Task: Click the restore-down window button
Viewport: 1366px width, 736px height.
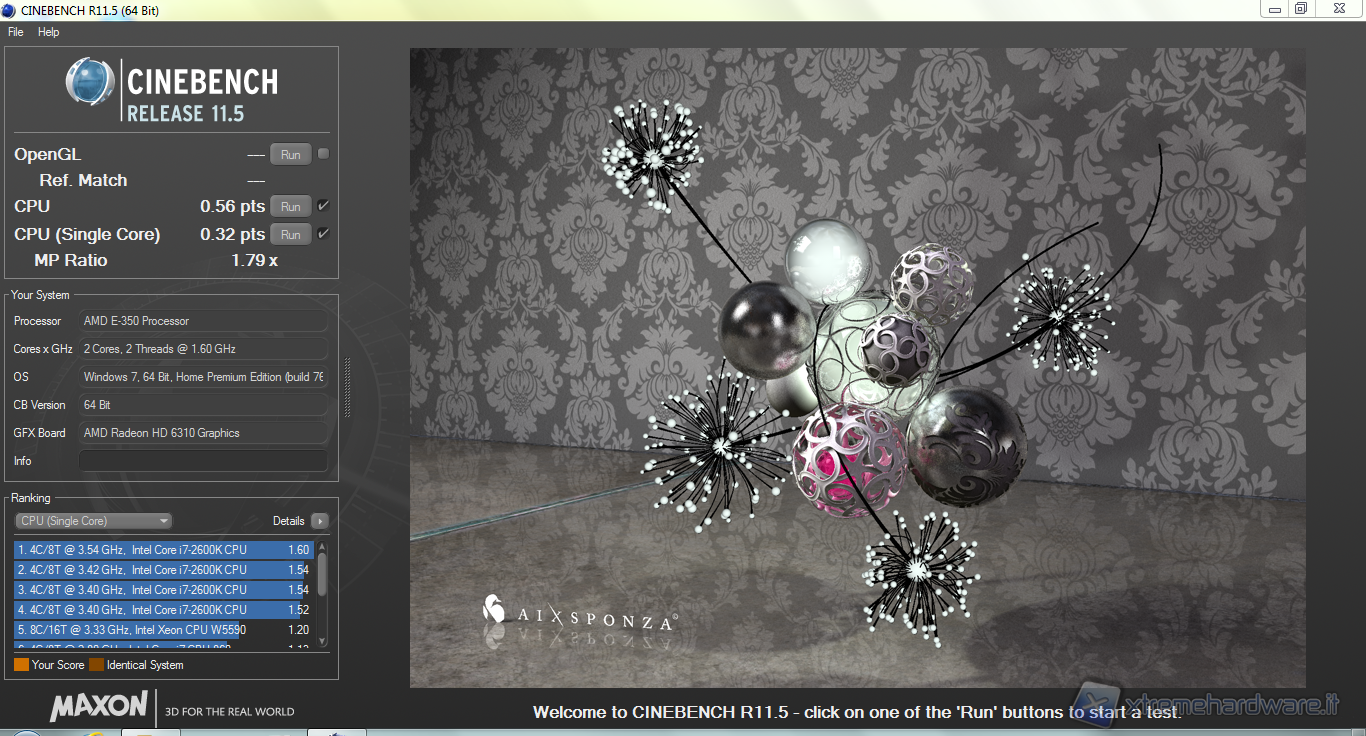Action: click(x=1301, y=9)
